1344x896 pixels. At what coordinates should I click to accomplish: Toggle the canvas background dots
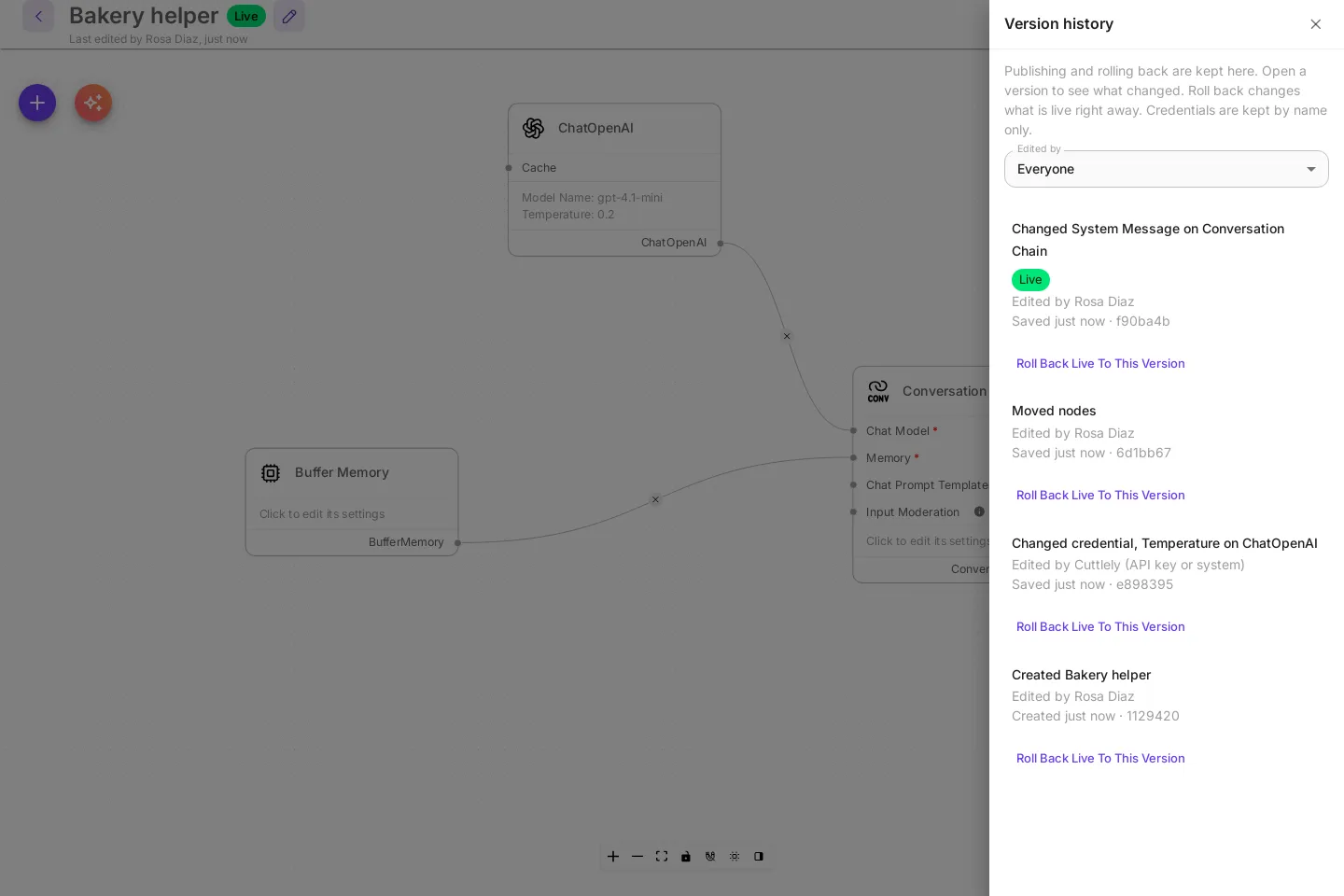(x=735, y=856)
